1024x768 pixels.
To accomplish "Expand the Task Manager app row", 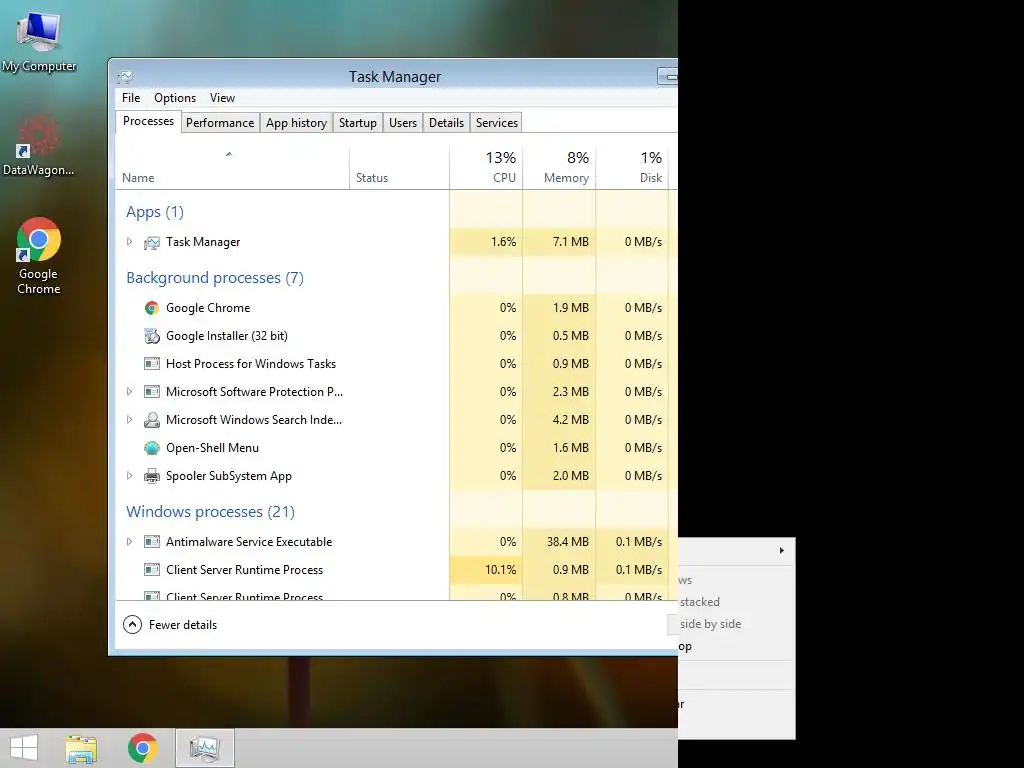I will (129, 242).
